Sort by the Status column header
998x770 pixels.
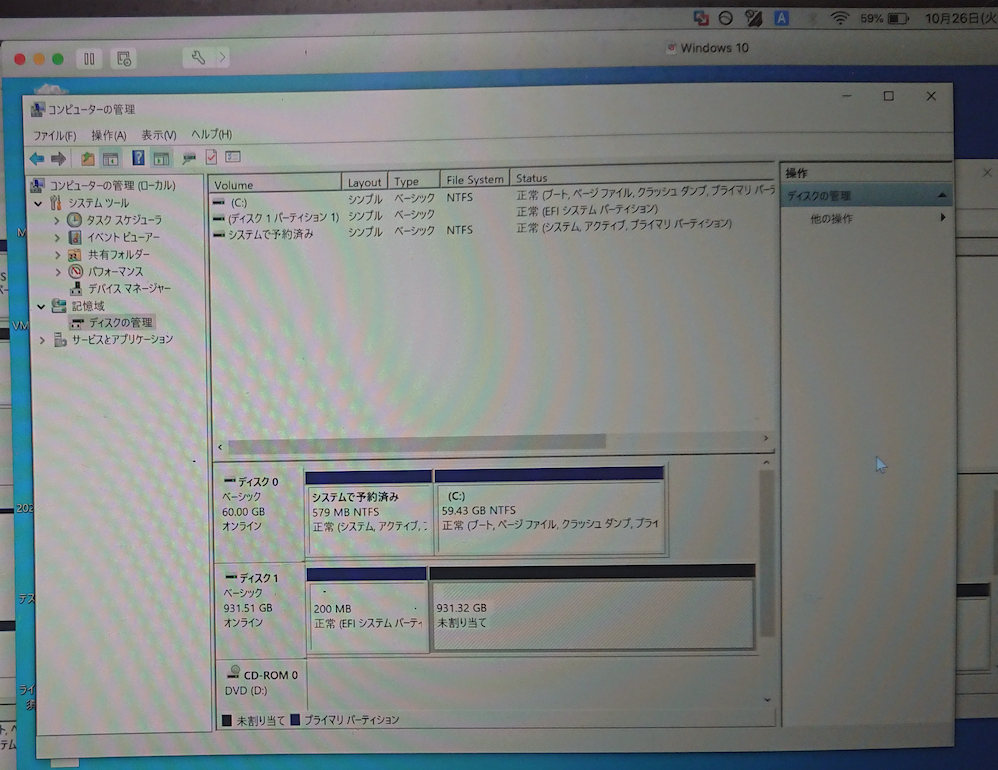tap(643, 178)
